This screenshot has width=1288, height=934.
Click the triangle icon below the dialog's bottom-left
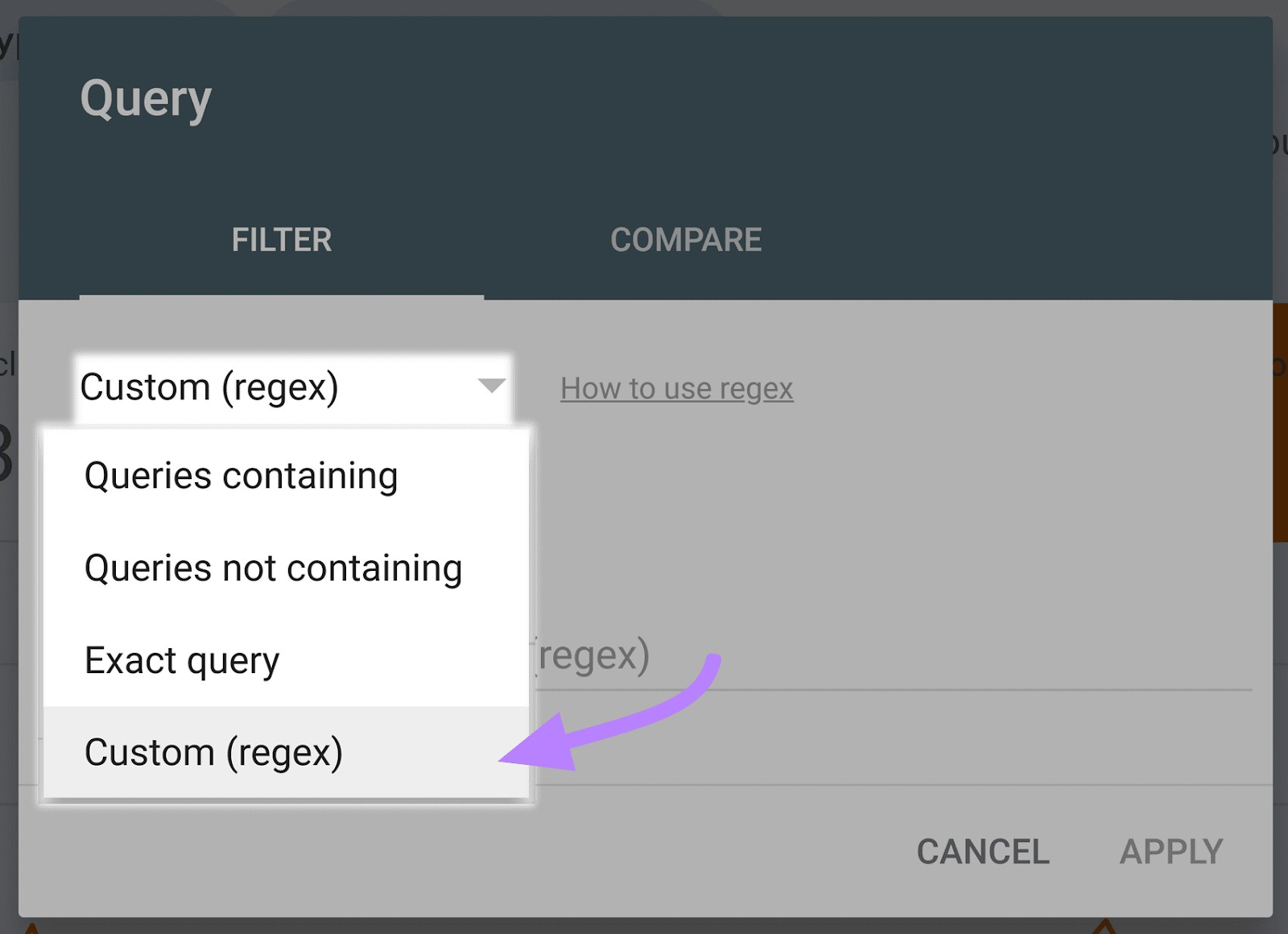[x=31, y=928]
